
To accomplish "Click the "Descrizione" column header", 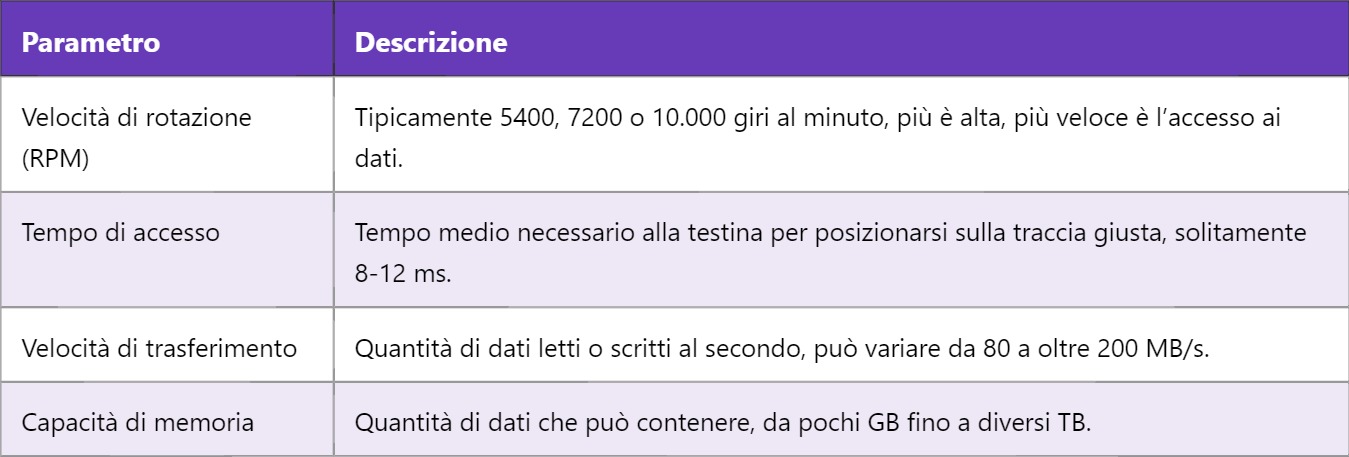I will click(x=431, y=45).
